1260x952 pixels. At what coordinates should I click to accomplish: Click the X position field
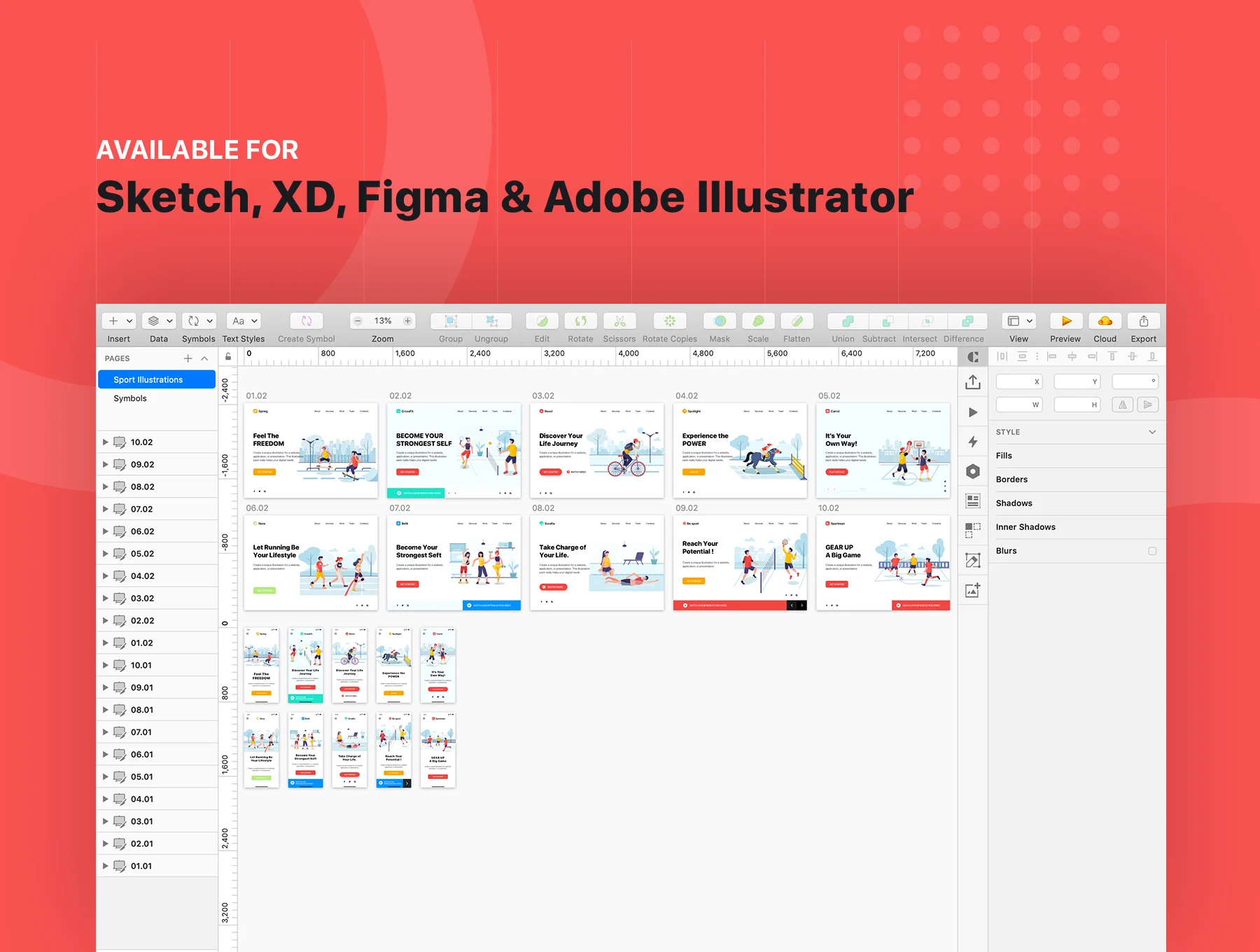coord(1019,381)
